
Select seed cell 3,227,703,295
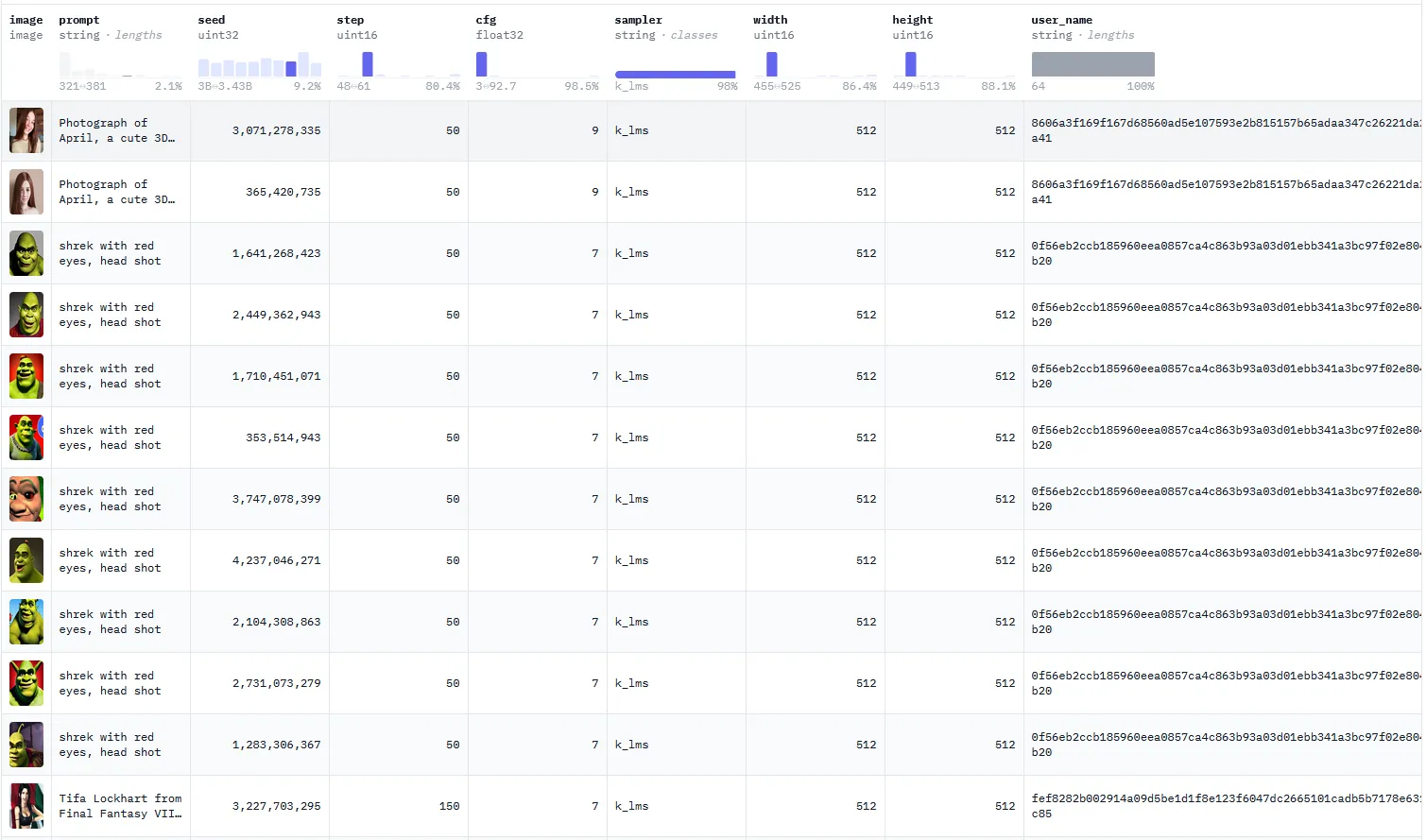coord(277,806)
